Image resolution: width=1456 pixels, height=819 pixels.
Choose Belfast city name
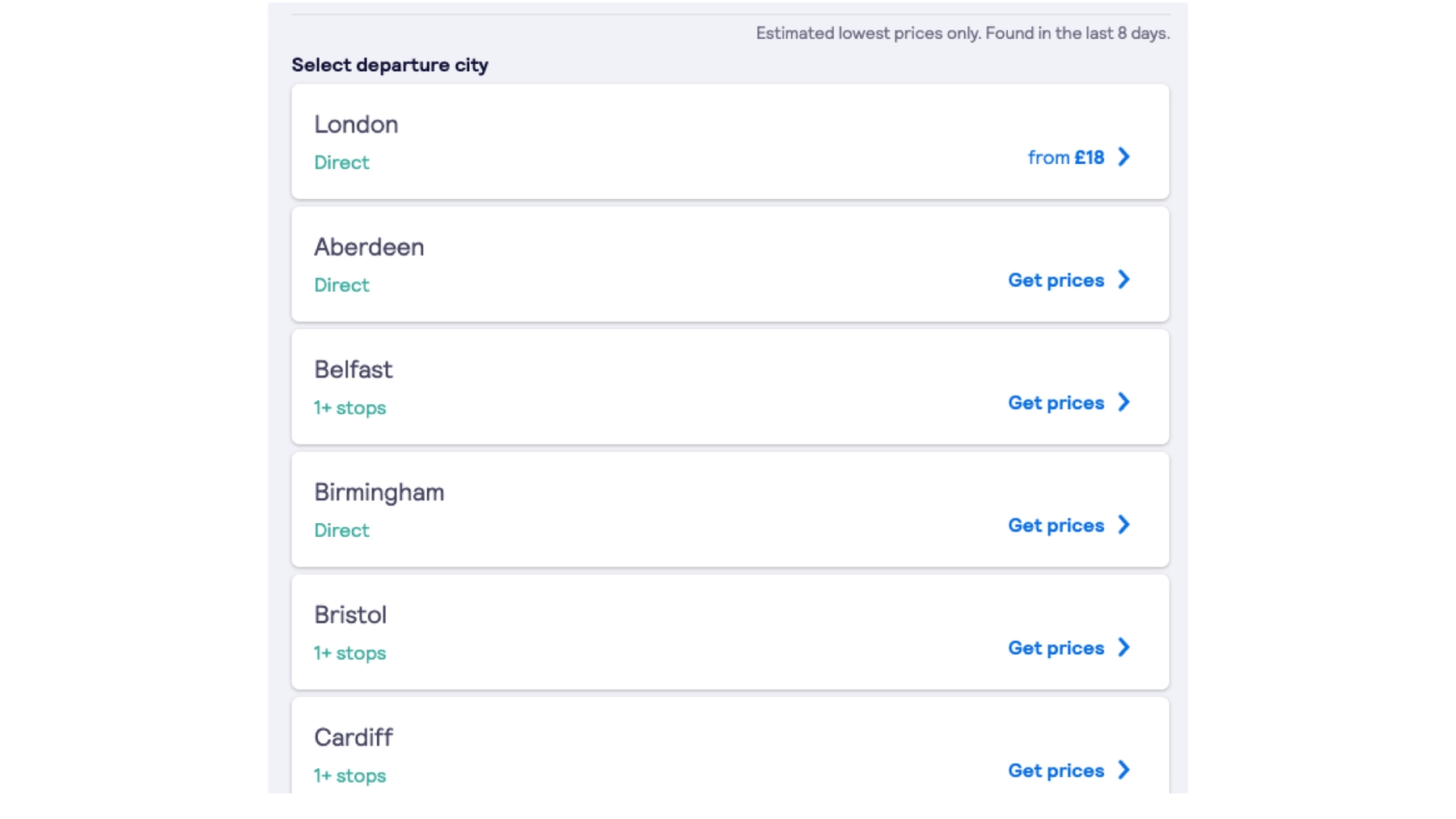tap(353, 369)
